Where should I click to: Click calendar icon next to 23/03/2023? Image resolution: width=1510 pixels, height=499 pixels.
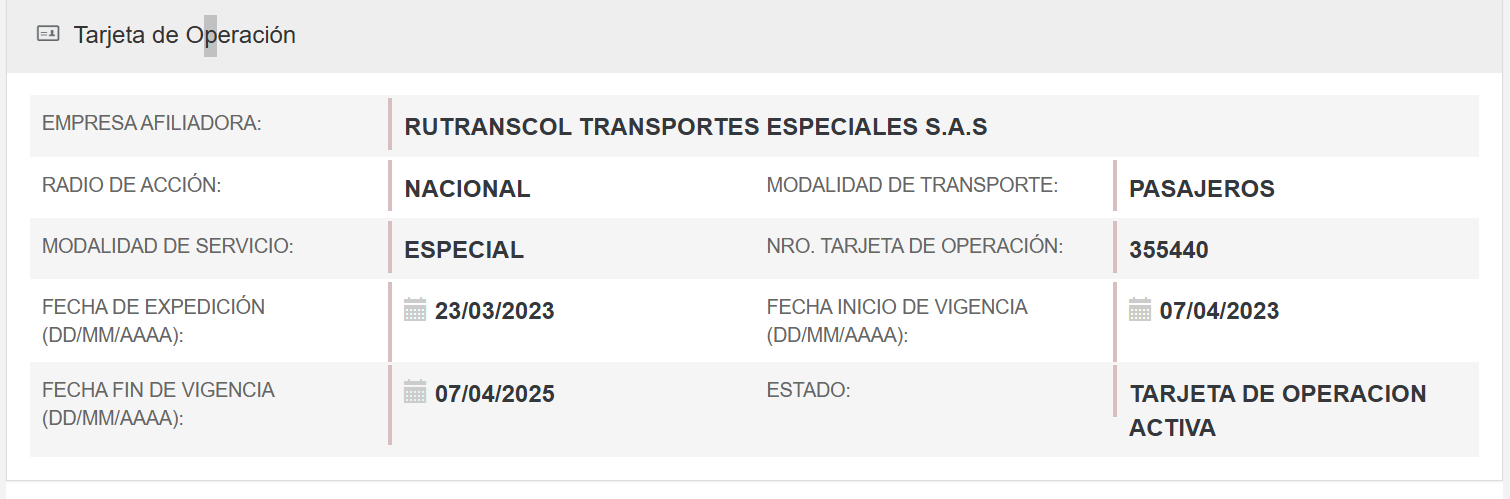(415, 310)
